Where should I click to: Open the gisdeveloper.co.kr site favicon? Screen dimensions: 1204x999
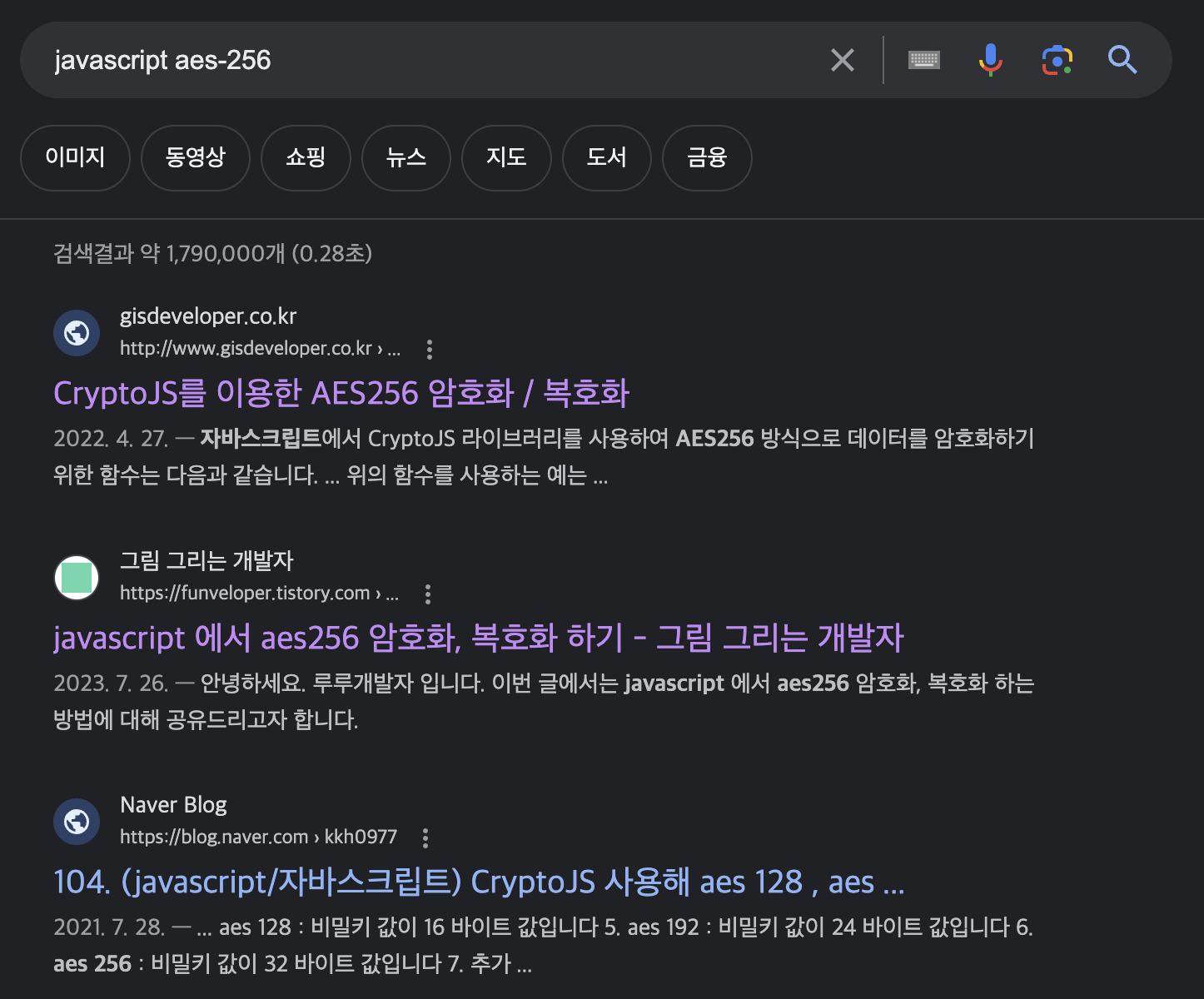pos(77,333)
